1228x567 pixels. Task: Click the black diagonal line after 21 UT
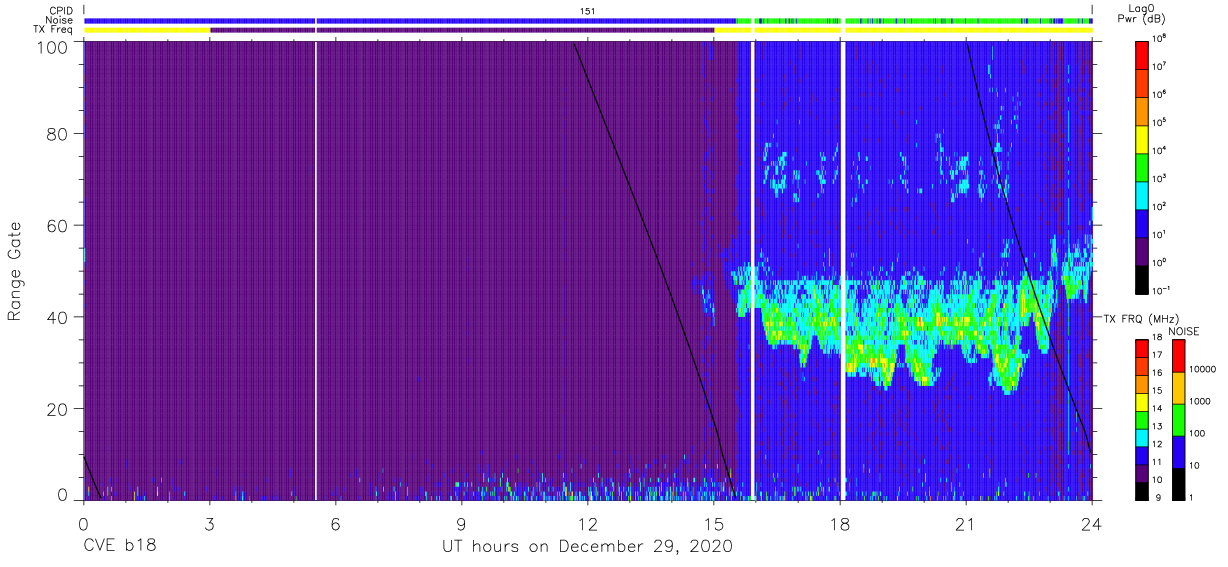(x=1028, y=247)
